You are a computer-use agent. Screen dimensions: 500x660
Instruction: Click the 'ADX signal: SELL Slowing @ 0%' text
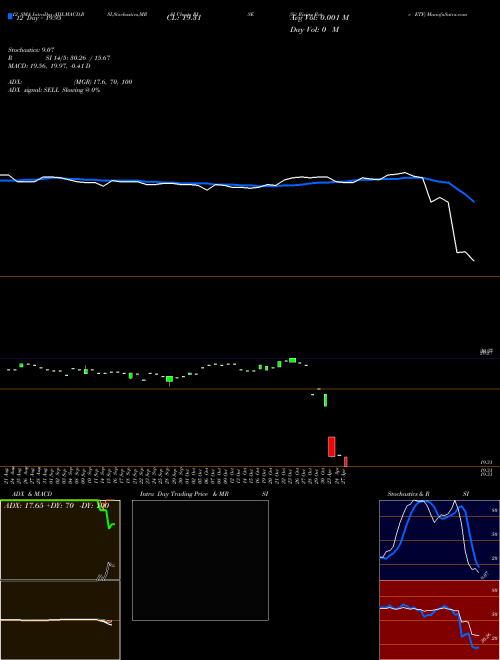[x=54, y=90]
